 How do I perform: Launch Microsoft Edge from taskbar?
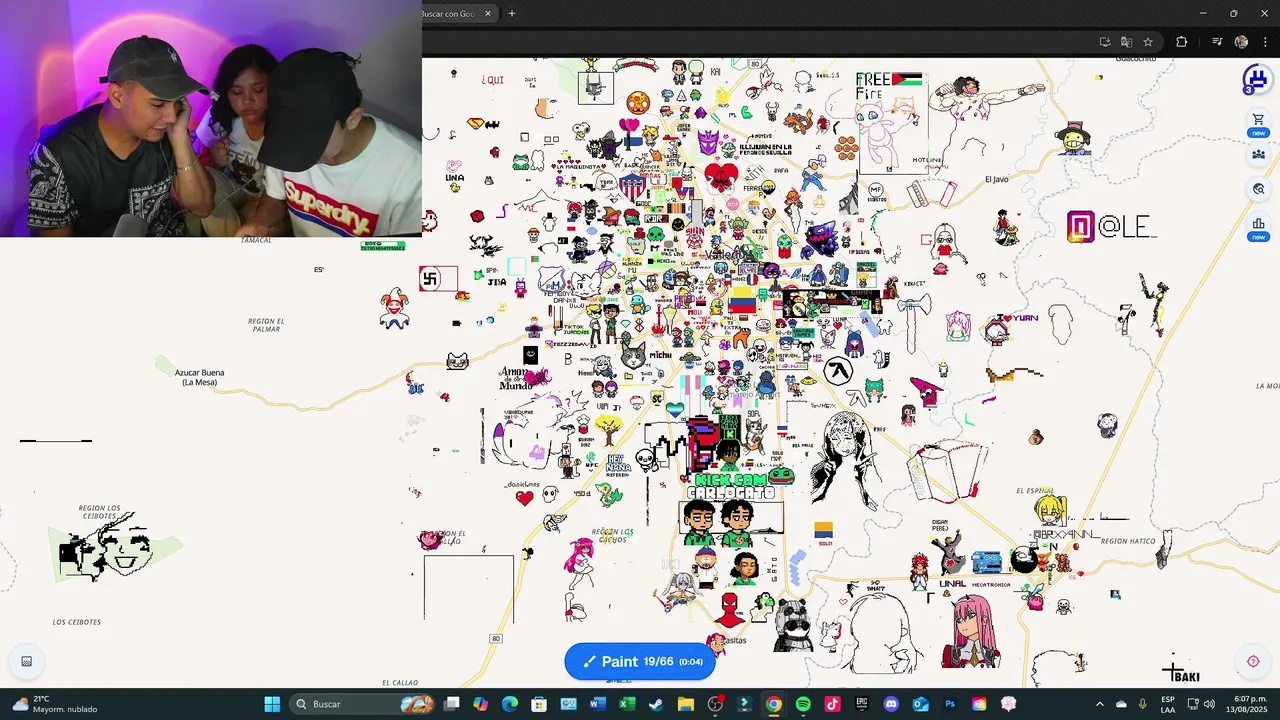pos(510,704)
